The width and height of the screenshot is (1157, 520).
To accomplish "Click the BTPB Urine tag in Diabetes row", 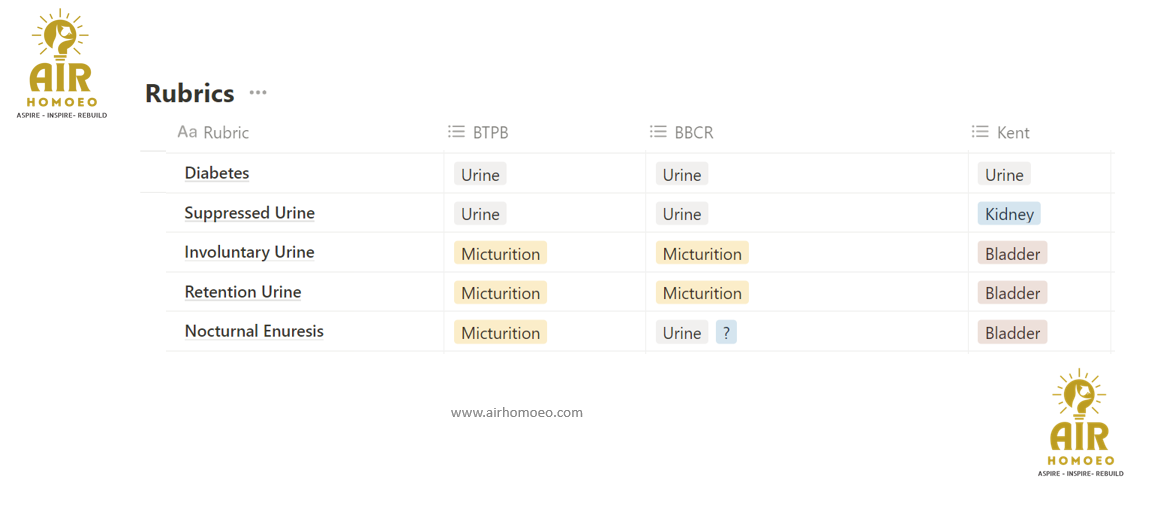I will point(480,175).
